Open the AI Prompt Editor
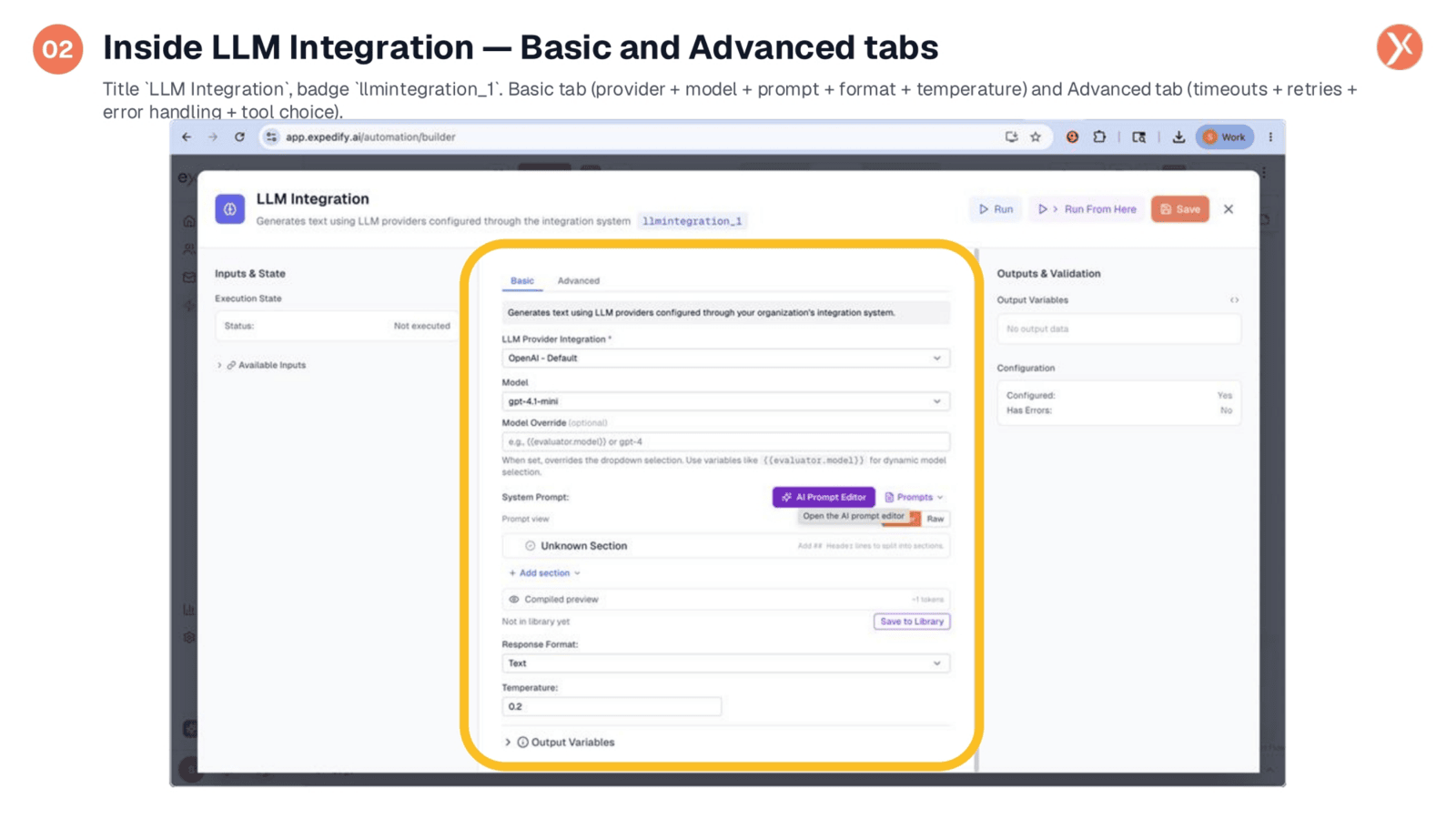 pos(824,498)
